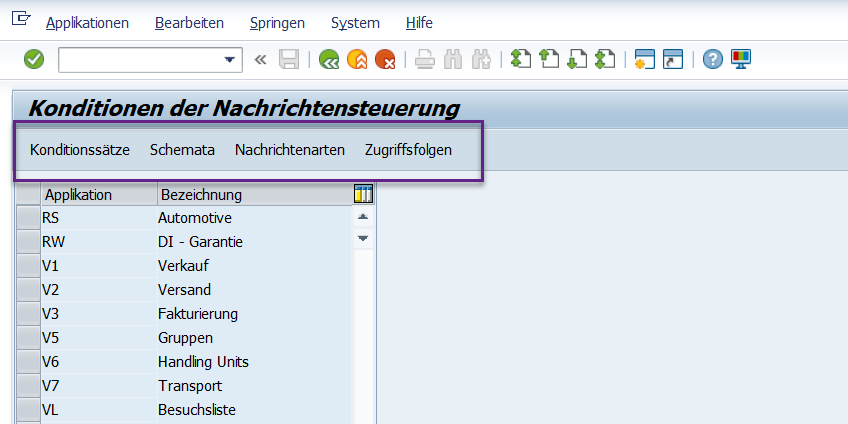Click the yellow Exit icon
Screen dimensions: 848x424
[357, 59]
